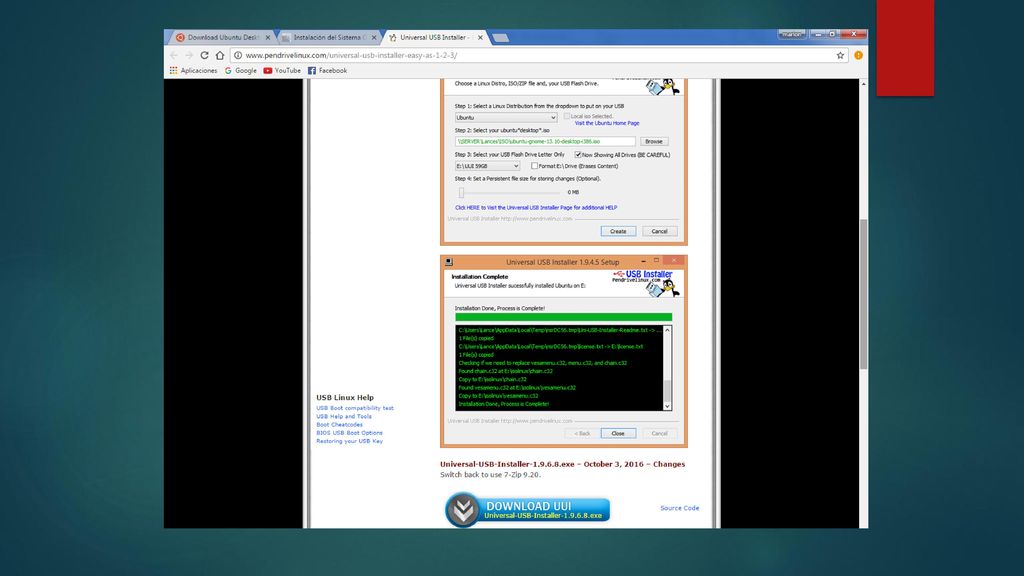Open a new browser tab
1024x576 pixels.
500,38
